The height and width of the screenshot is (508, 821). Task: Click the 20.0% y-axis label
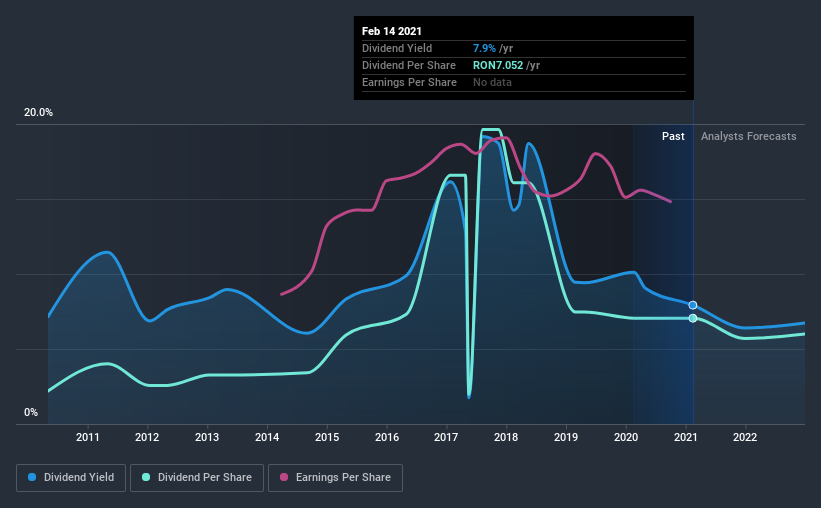38,113
